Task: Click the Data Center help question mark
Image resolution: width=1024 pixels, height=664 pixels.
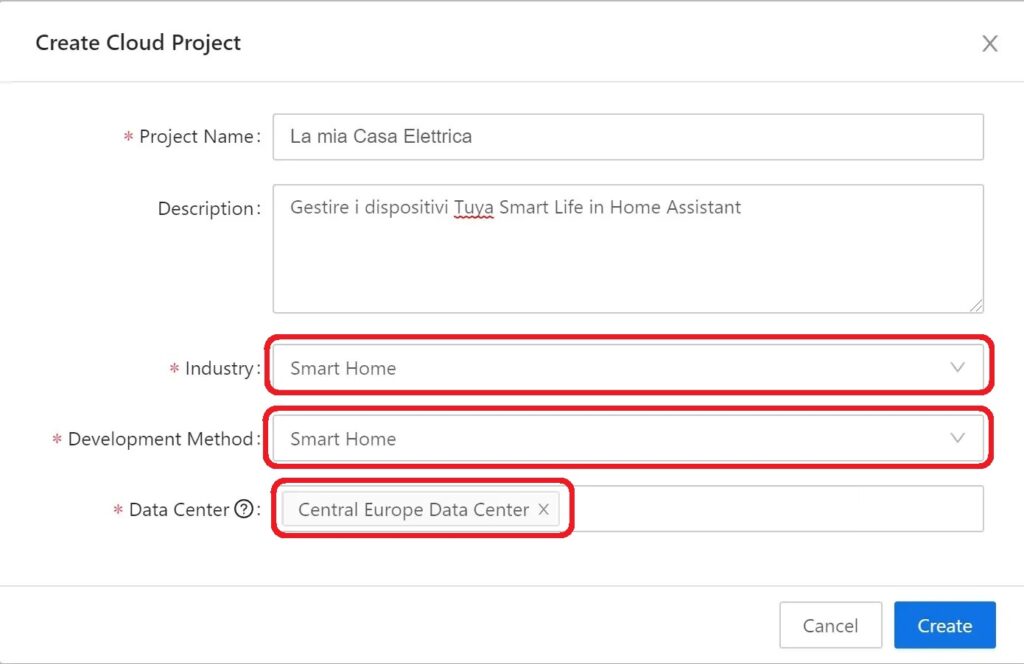Action: [243, 509]
